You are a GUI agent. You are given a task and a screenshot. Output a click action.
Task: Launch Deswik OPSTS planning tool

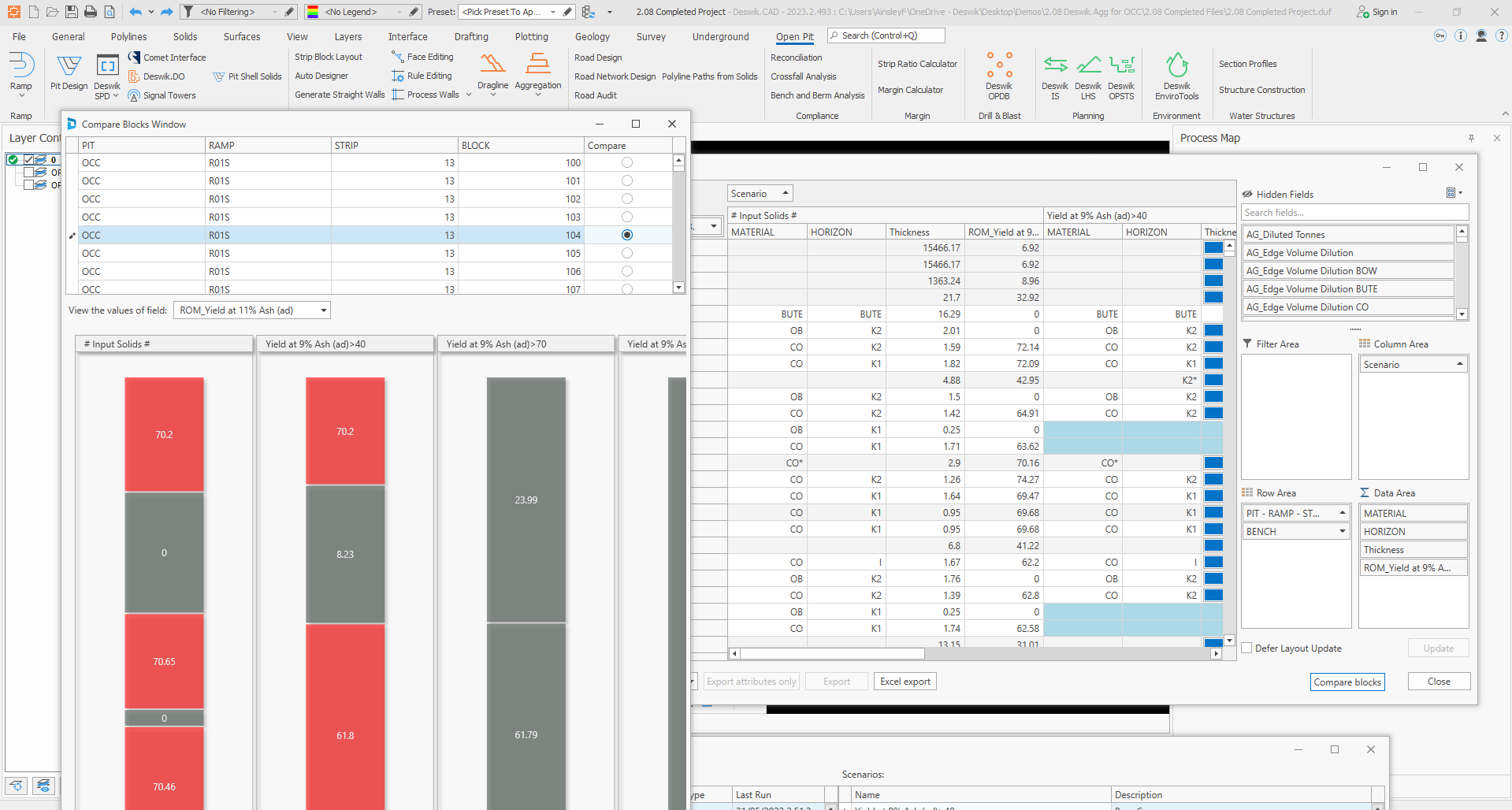point(1121,77)
